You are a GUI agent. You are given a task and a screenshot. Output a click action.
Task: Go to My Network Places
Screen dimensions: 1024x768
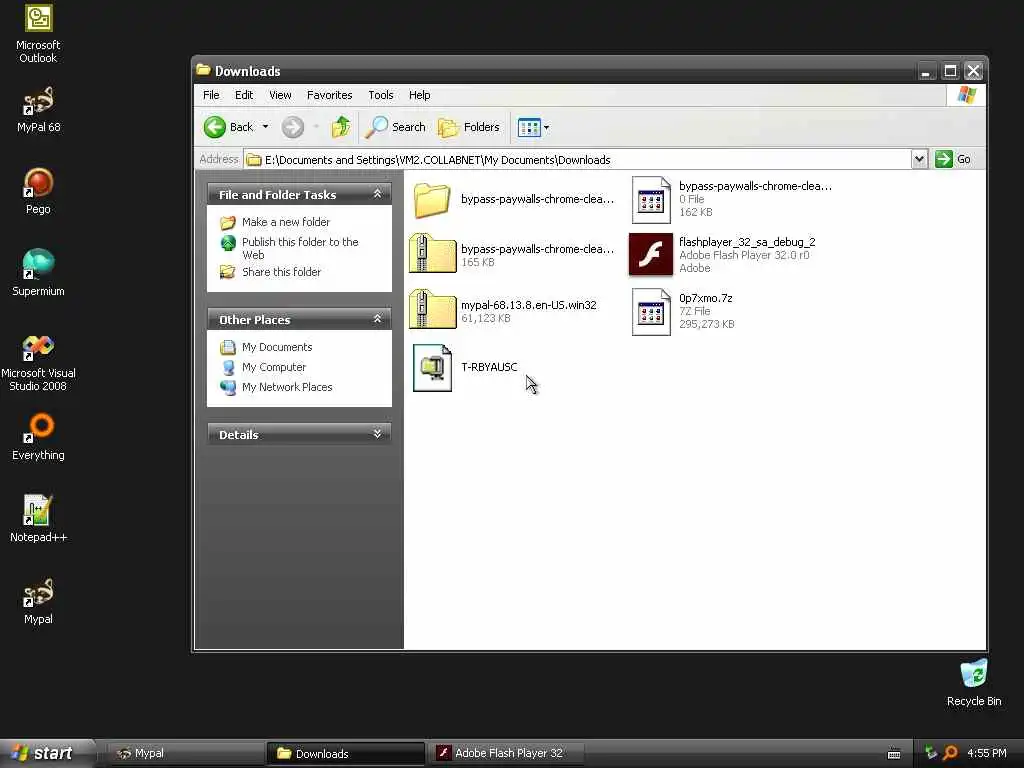click(287, 387)
